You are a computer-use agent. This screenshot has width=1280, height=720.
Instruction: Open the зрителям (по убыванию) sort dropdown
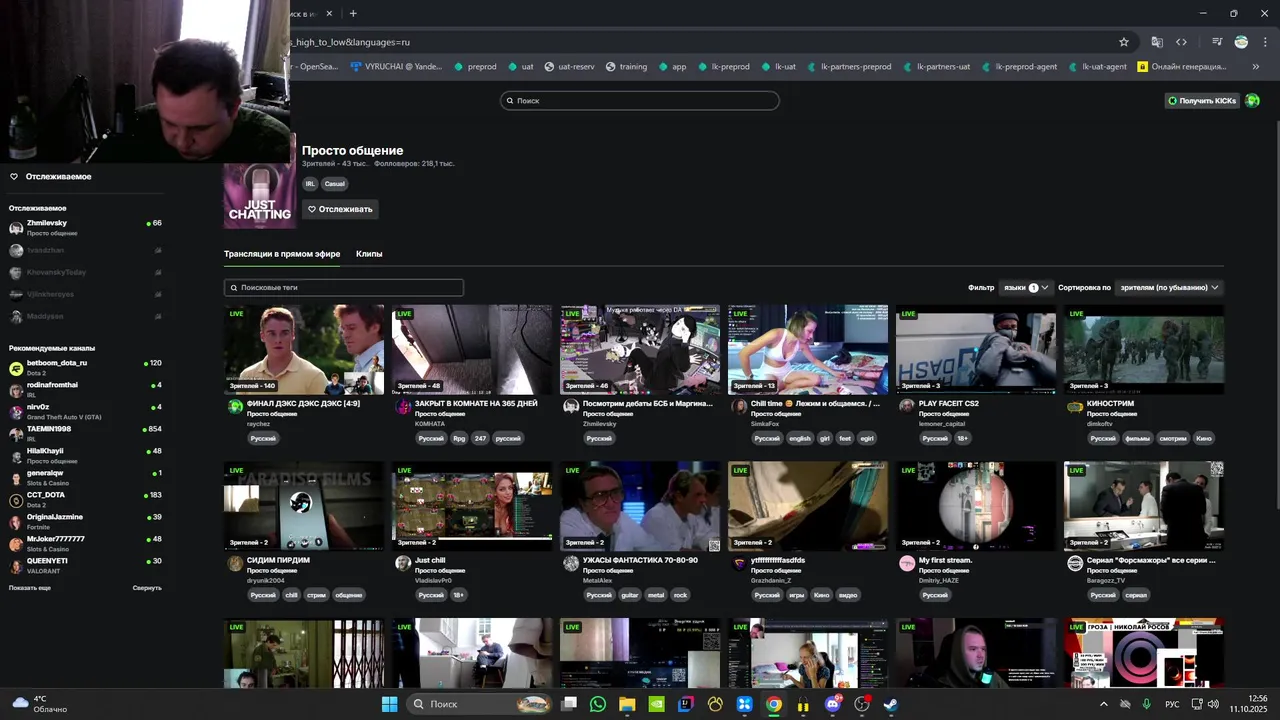click(x=1169, y=287)
